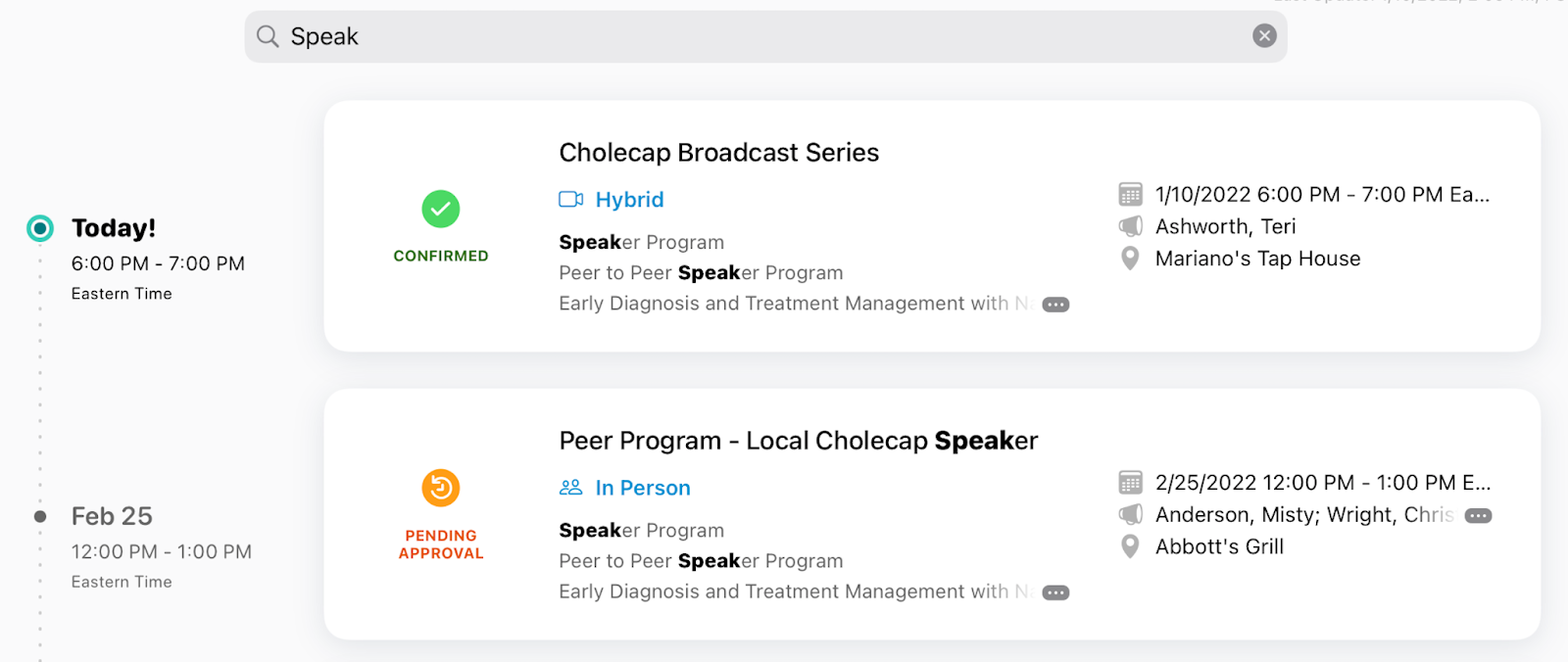Click the search magnifier icon
This screenshot has height=662, width=1568.
pyautogui.click(x=268, y=37)
